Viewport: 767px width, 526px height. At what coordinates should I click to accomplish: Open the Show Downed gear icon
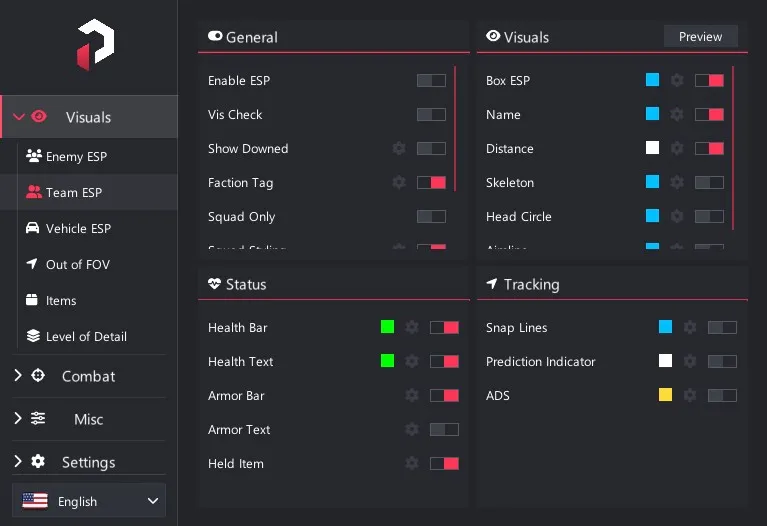click(399, 148)
